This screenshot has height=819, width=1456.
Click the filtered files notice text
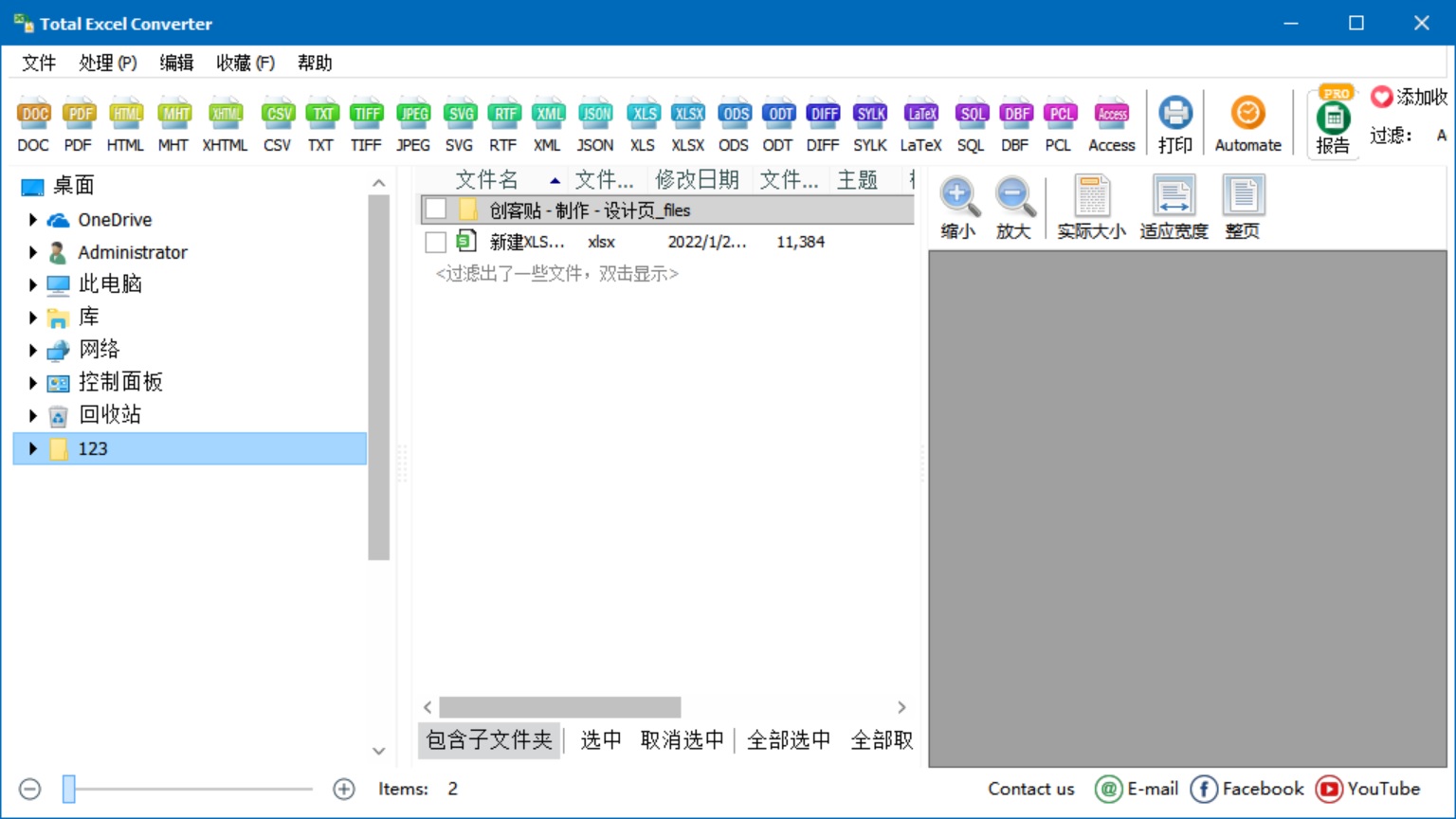557,274
